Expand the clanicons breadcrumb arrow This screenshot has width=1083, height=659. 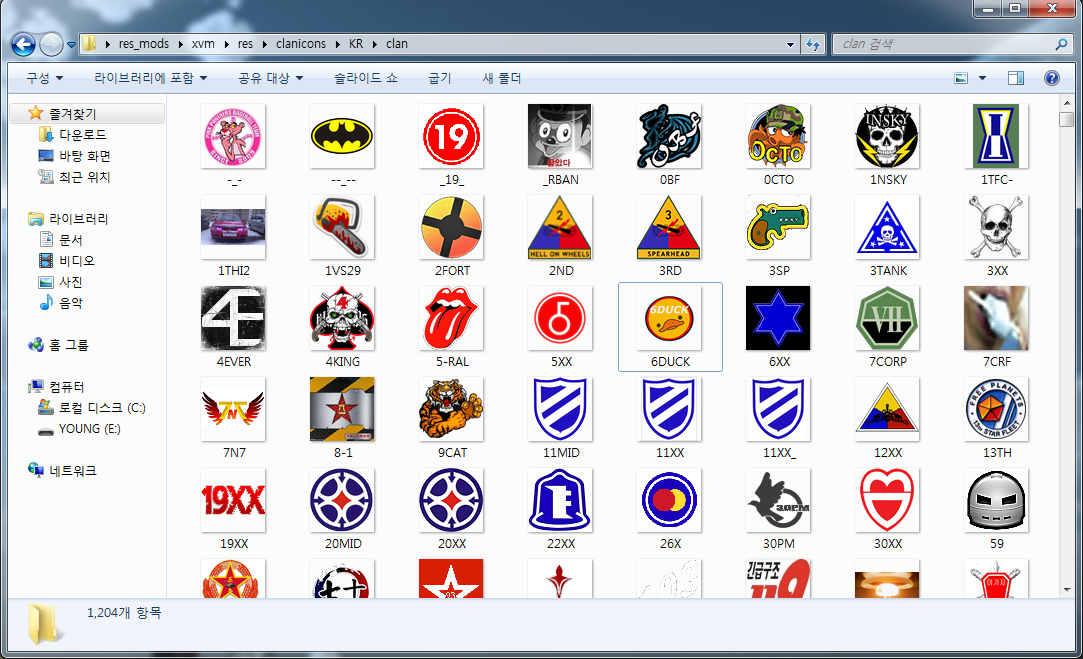(x=338, y=44)
